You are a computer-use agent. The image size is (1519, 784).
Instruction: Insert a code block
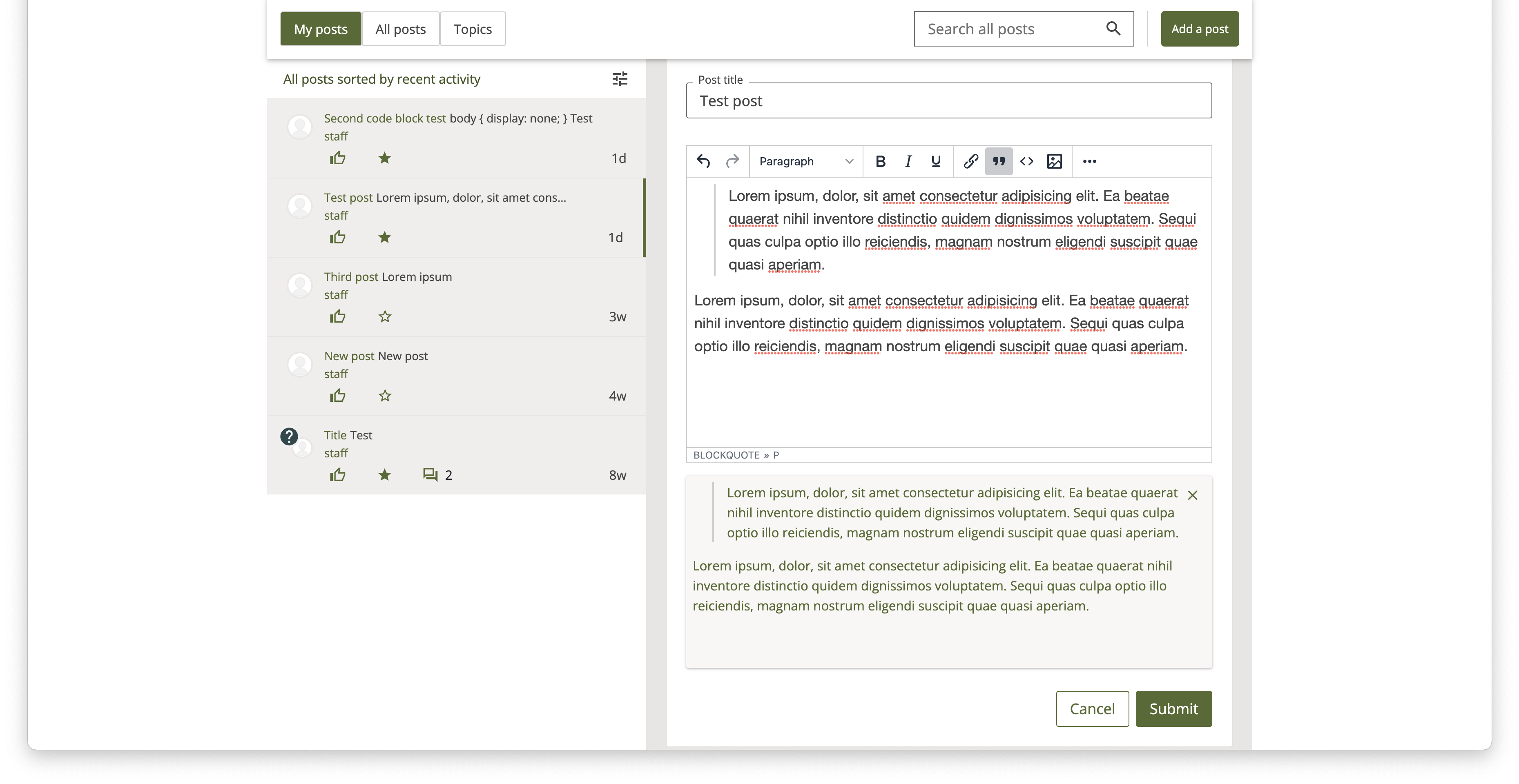(1027, 161)
